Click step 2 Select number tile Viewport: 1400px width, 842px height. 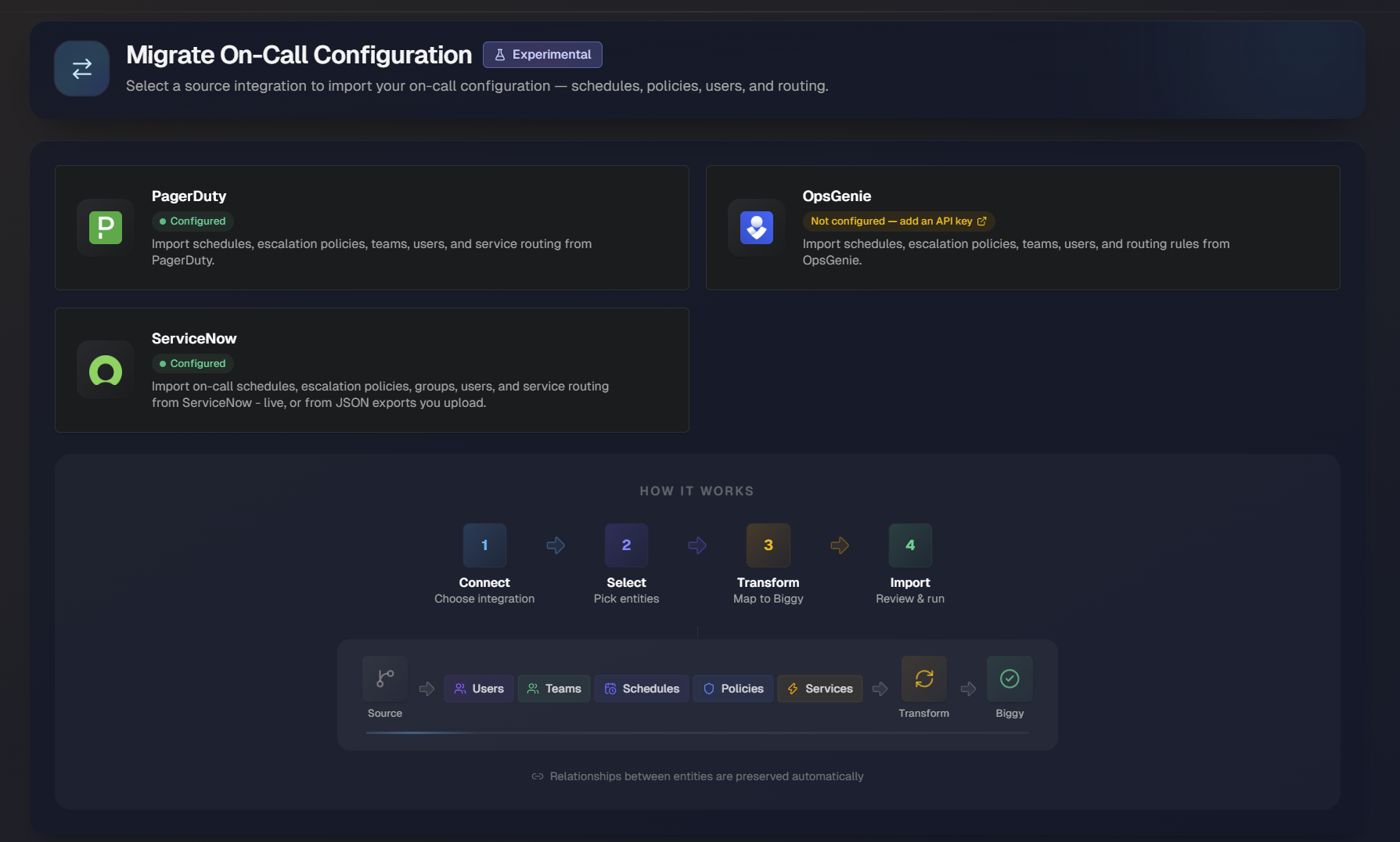pyautogui.click(x=626, y=545)
